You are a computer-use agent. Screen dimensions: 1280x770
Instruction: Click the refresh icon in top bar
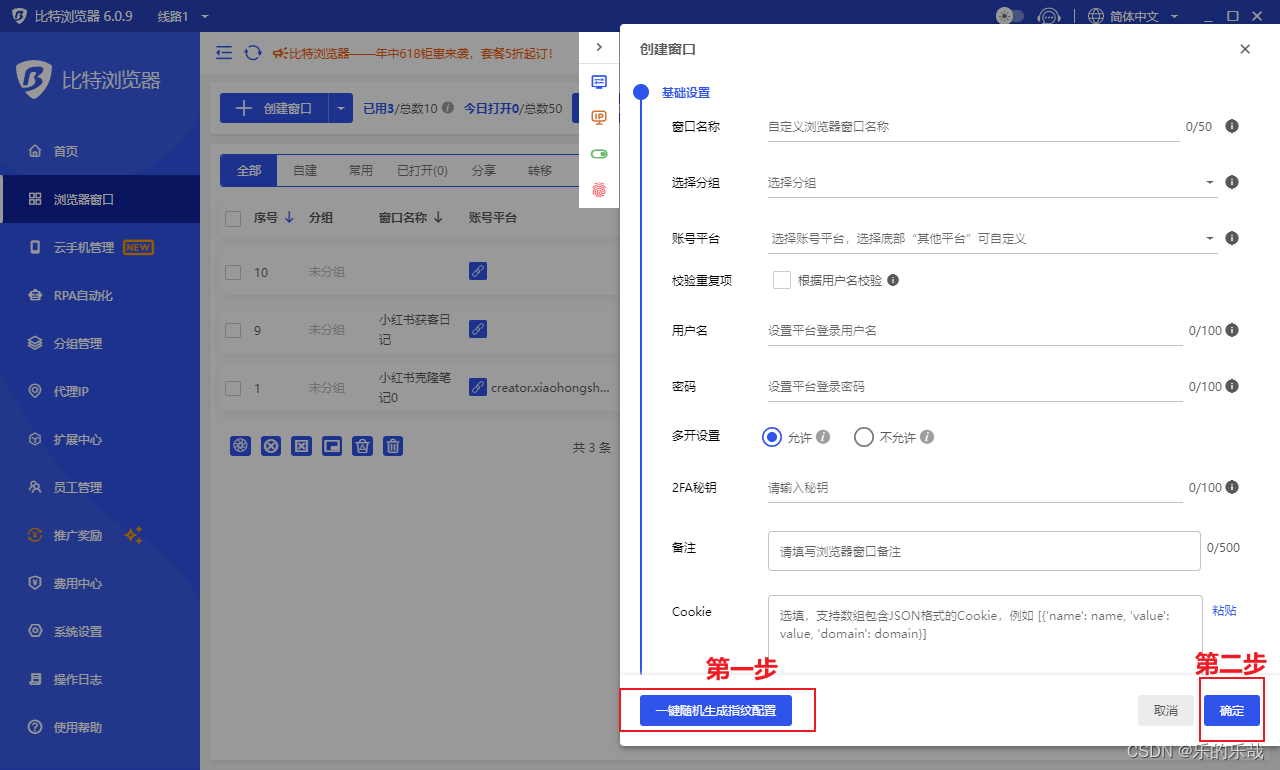click(253, 52)
